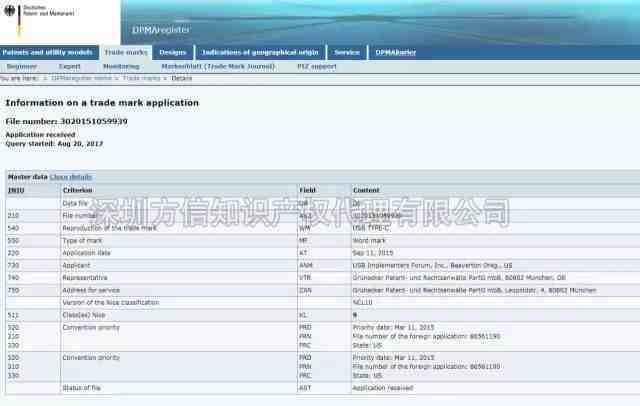This screenshot has width=640, height=406.
Task: Follow the Trade marks breadcrumb link
Action: pos(141,78)
